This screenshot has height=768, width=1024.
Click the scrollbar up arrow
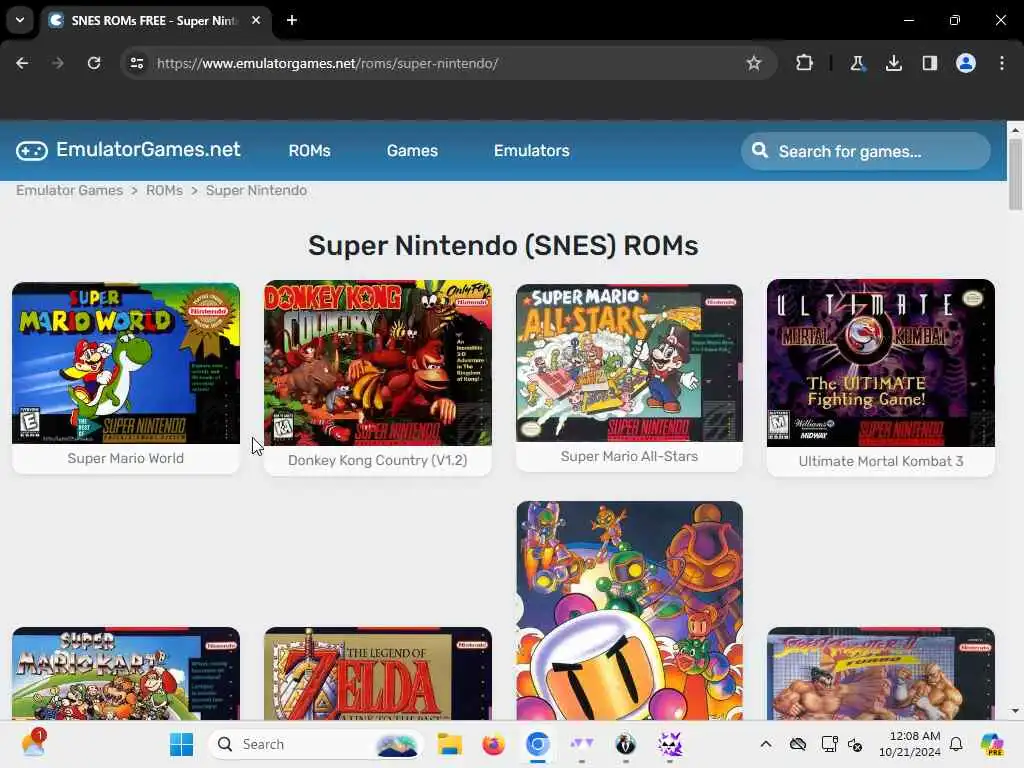click(x=1015, y=129)
